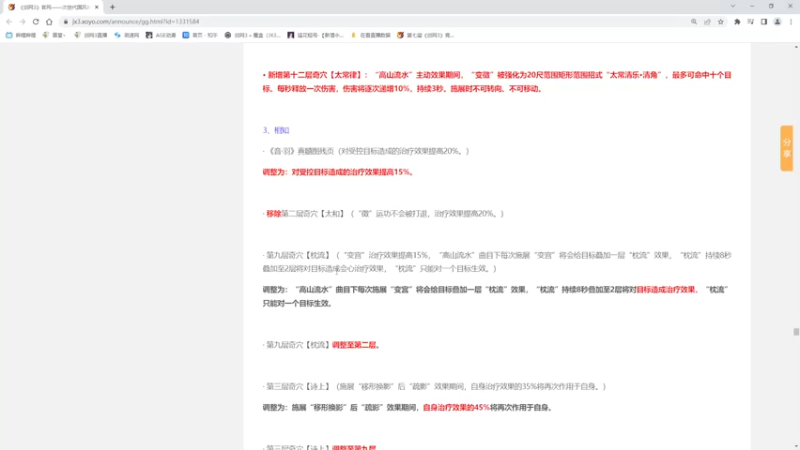Select the jx3 announcement tab

point(53,7)
